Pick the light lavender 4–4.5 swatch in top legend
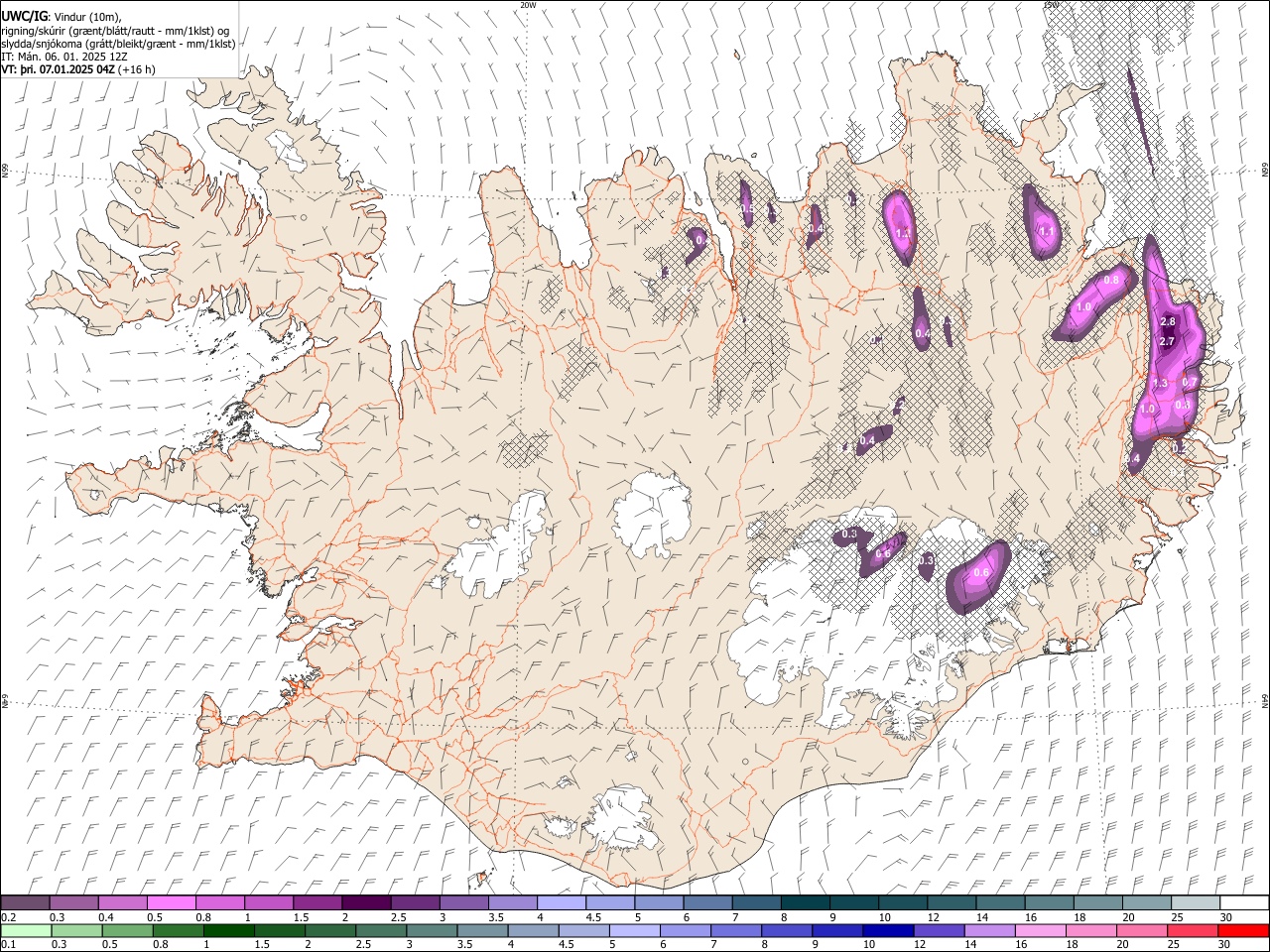The height and width of the screenshot is (952, 1270). point(562,903)
